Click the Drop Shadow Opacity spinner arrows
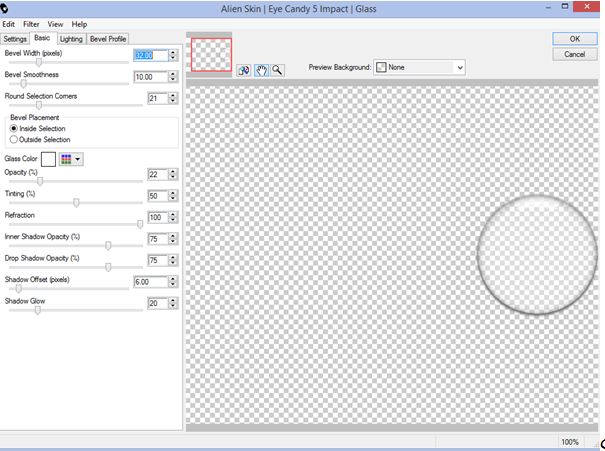The width and height of the screenshot is (605, 451). tap(173, 260)
